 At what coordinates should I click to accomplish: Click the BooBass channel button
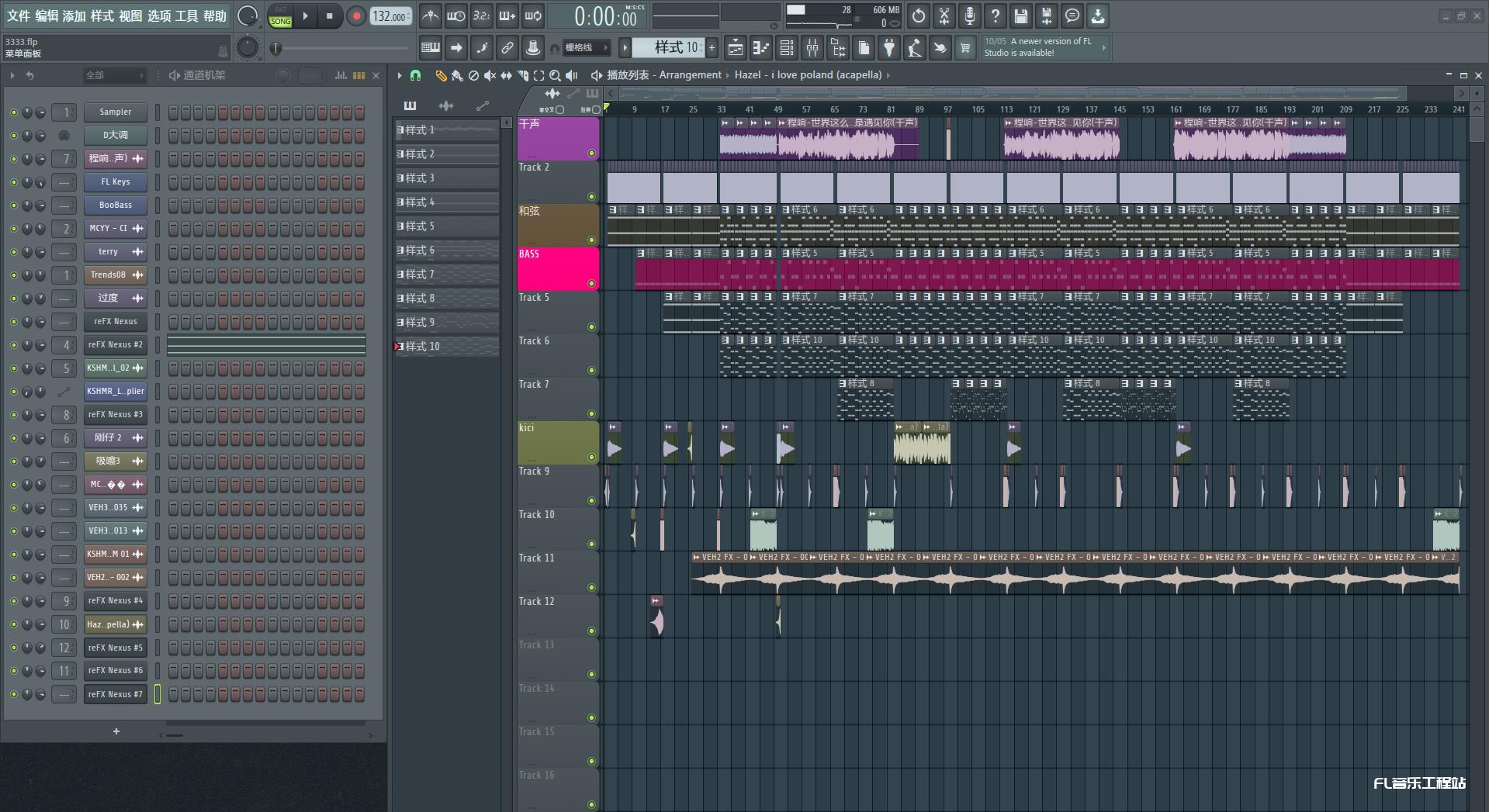116,206
